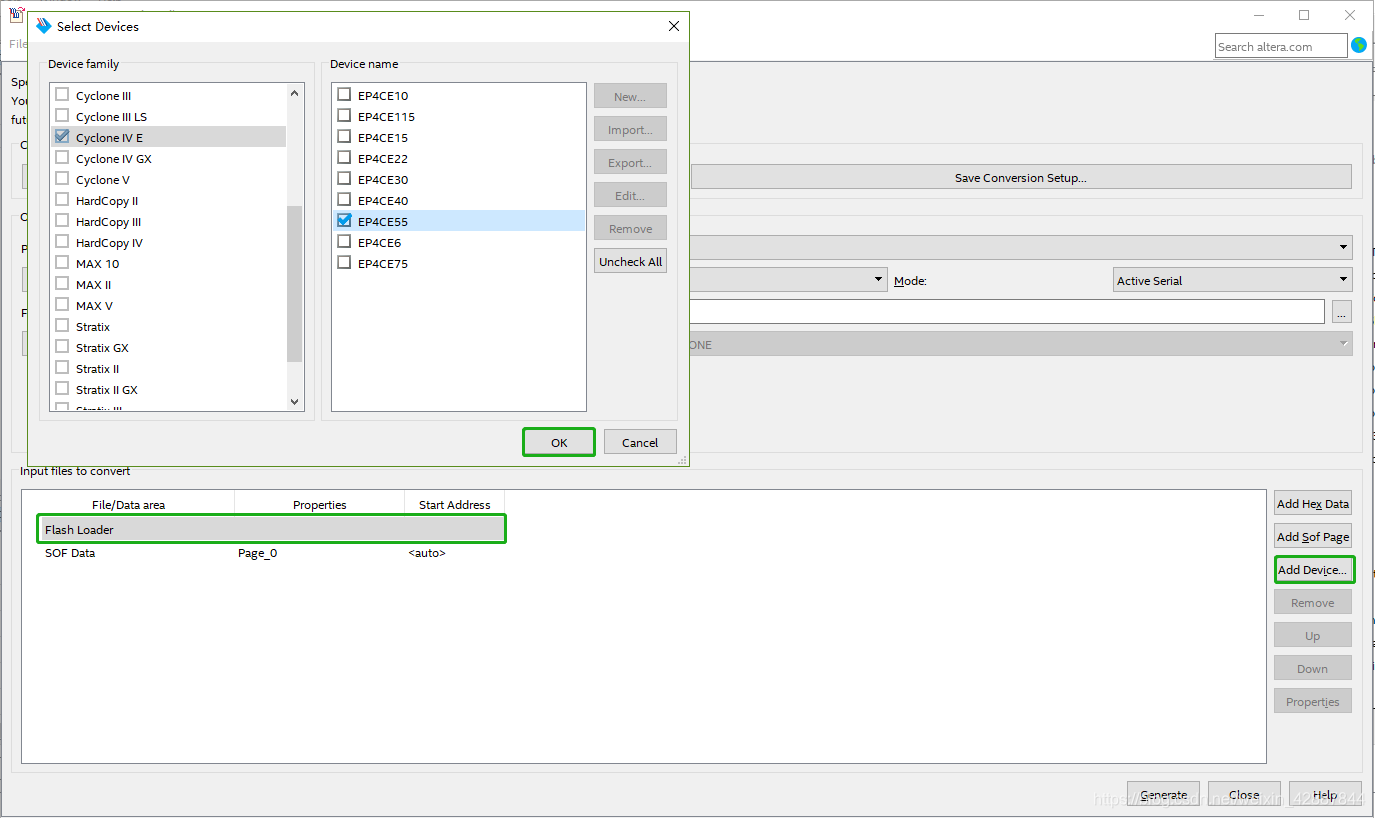Check the EP4CE75 device
Screen dimensions: 1375x818
coord(344,263)
